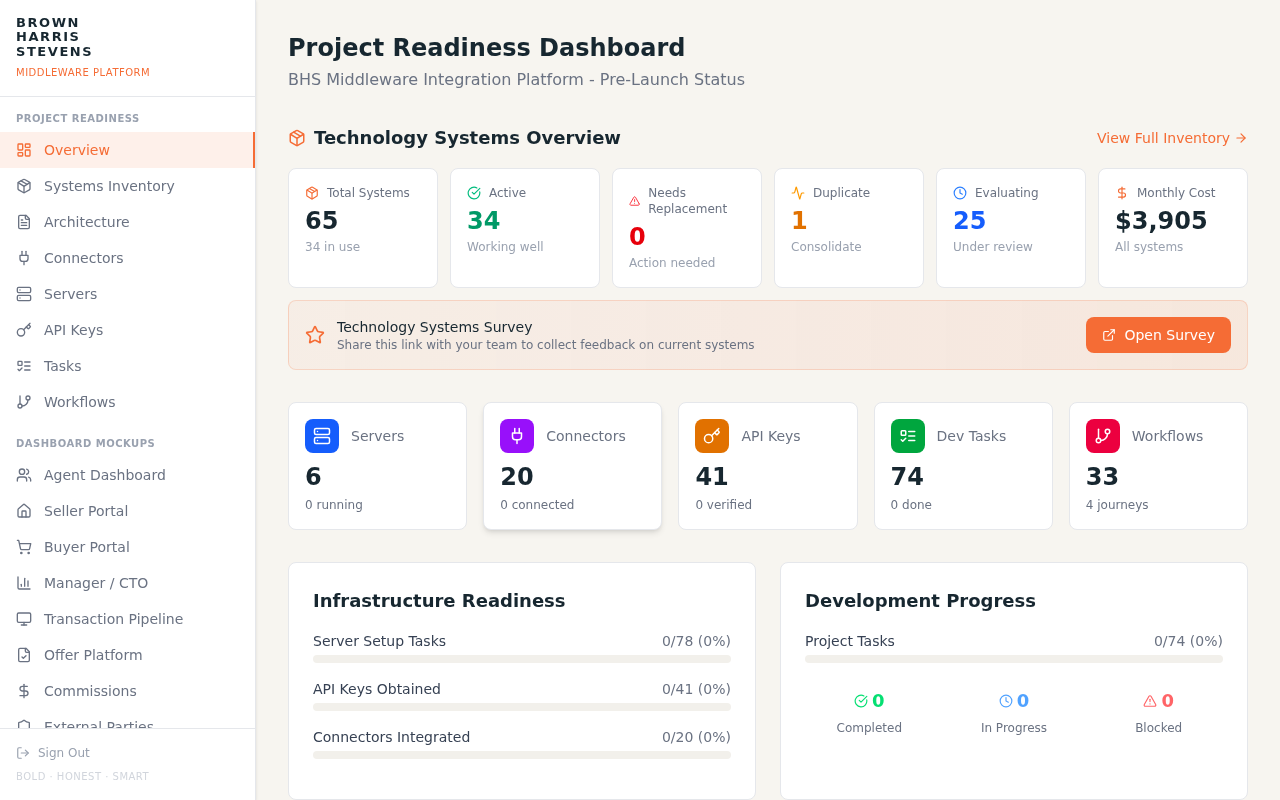Click the red lightning icon on Workflows card

click(1102, 435)
